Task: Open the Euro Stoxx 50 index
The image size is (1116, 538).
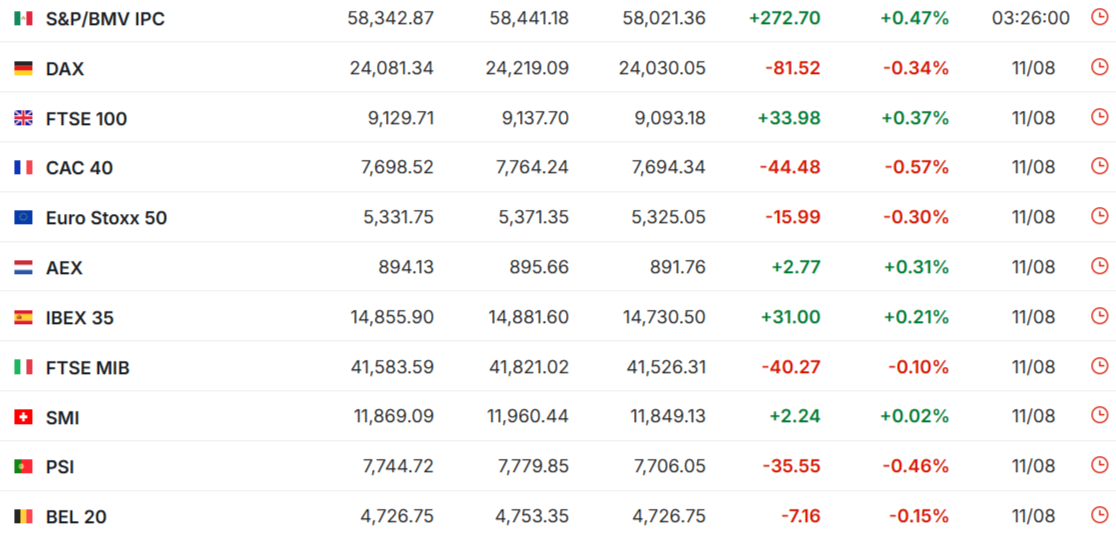Action: (106, 218)
